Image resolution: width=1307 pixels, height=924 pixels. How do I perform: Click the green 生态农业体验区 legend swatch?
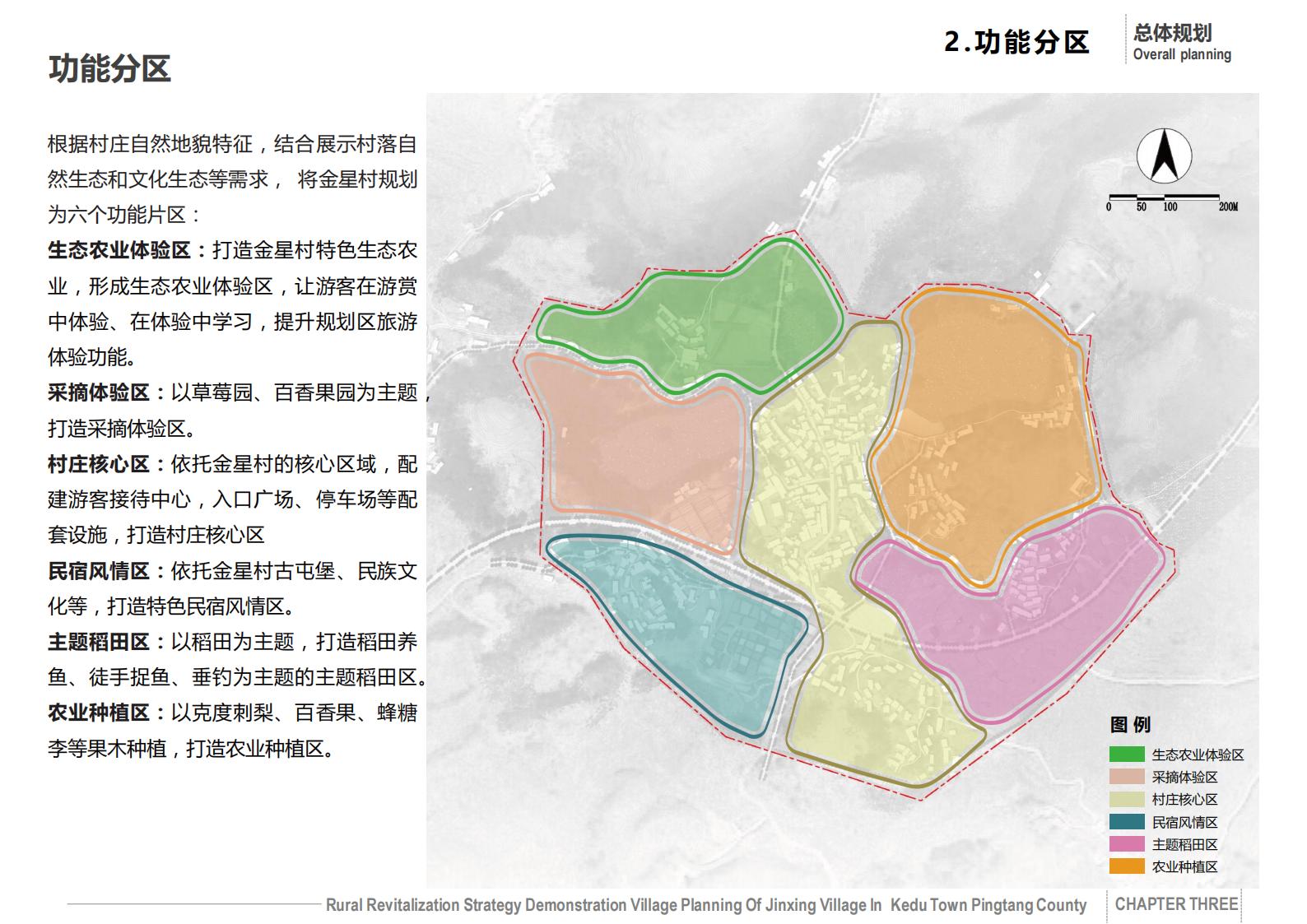[x=1126, y=755]
